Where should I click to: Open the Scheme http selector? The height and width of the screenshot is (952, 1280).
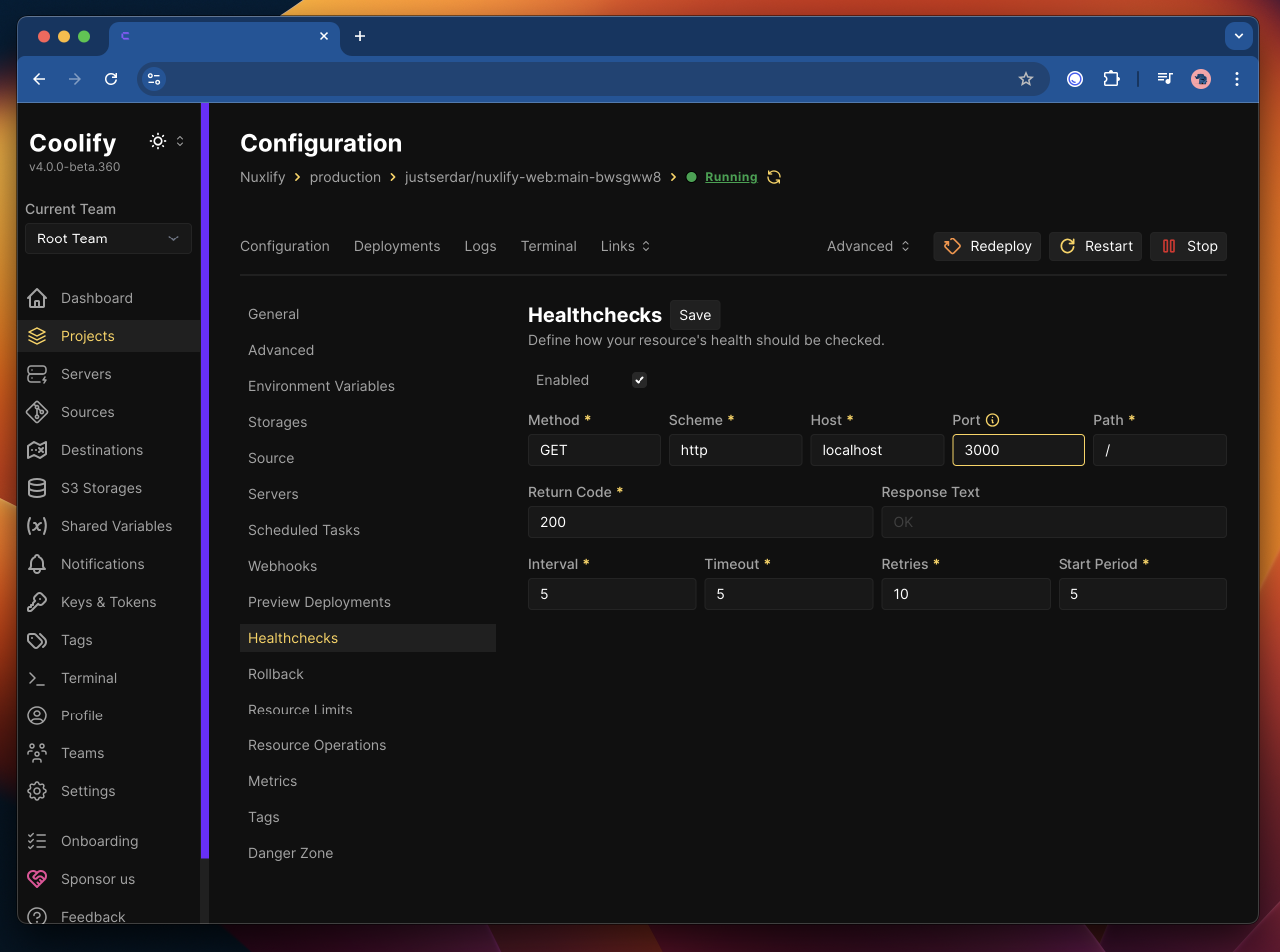coord(736,450)
